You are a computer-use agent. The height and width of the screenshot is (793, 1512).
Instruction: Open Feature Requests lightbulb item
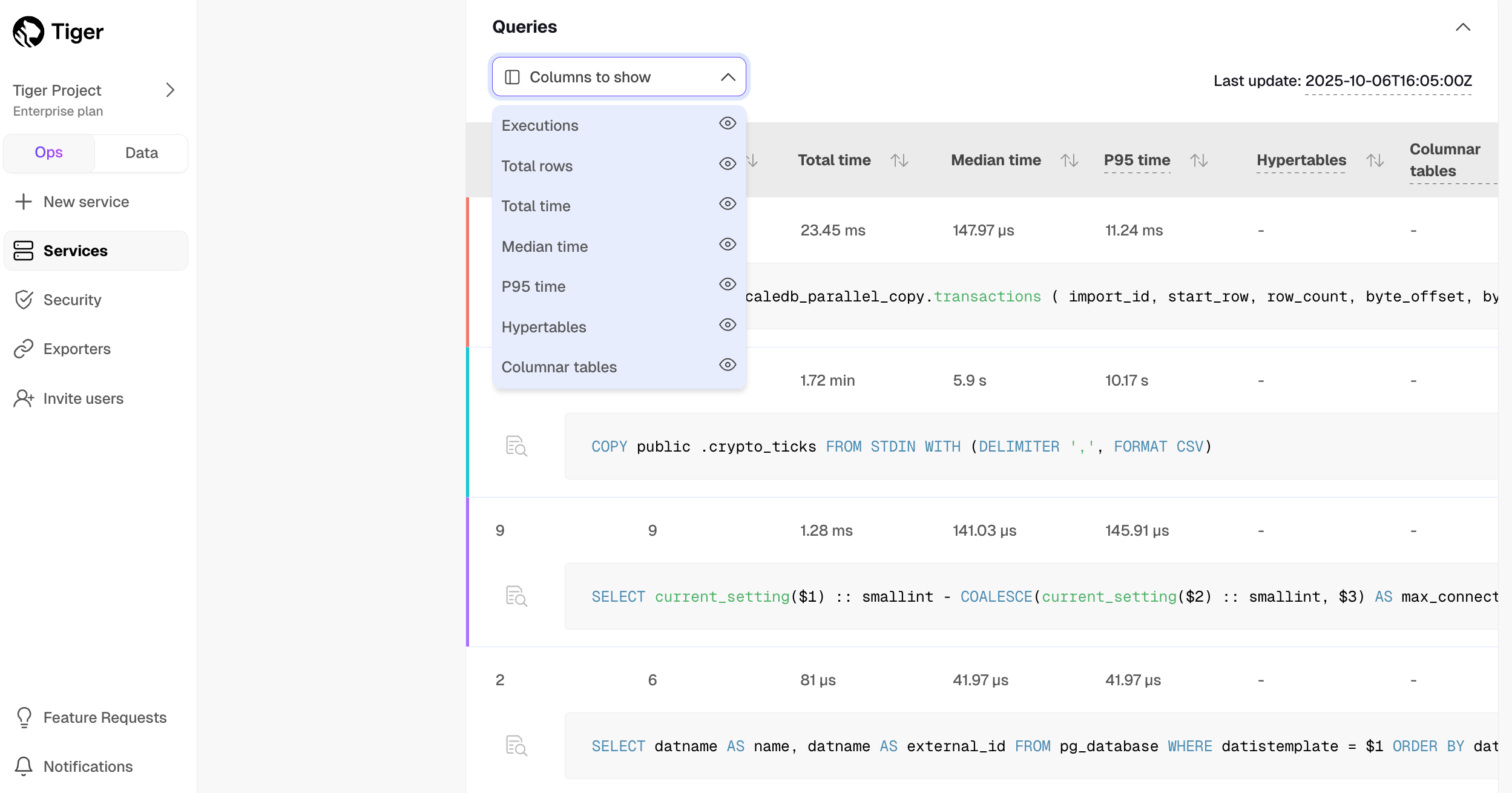(x=24, y=717)
